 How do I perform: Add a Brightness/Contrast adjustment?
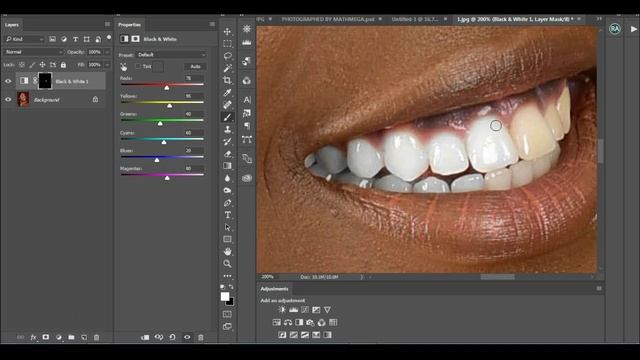tap(282, 310)
